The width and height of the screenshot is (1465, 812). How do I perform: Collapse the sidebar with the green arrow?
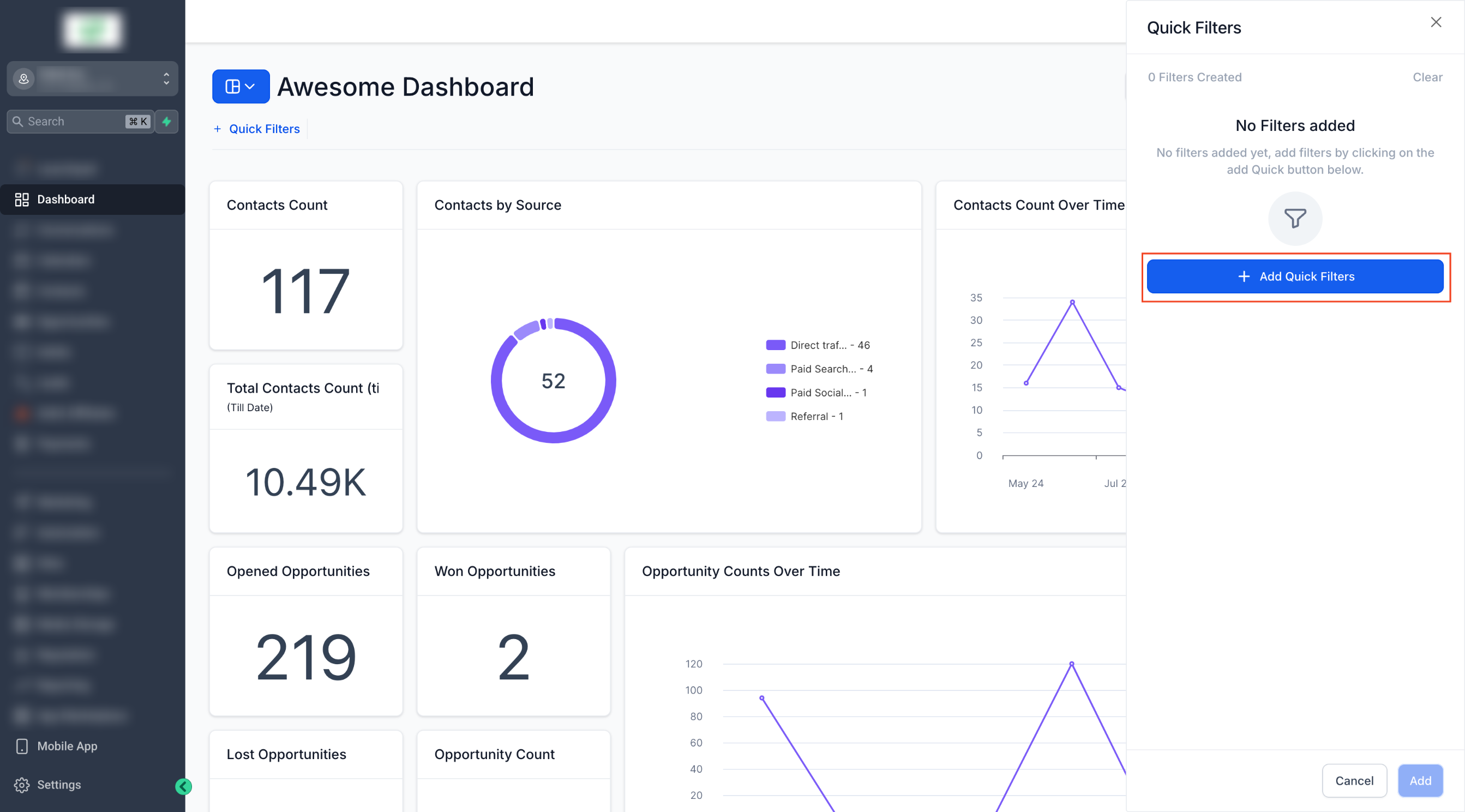tap(183, 786)
